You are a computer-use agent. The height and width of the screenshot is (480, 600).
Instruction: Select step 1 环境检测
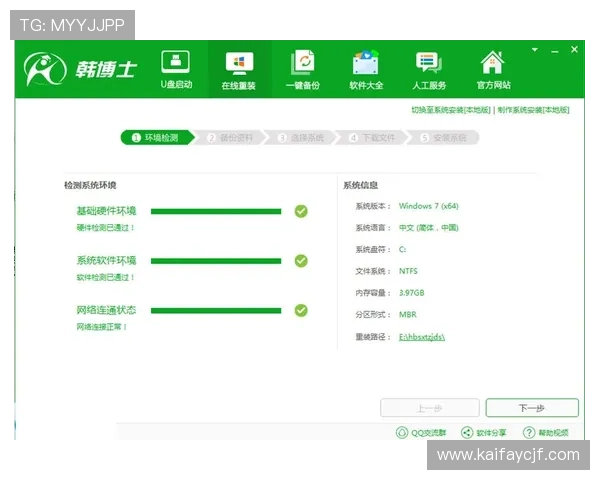(157, 138)
